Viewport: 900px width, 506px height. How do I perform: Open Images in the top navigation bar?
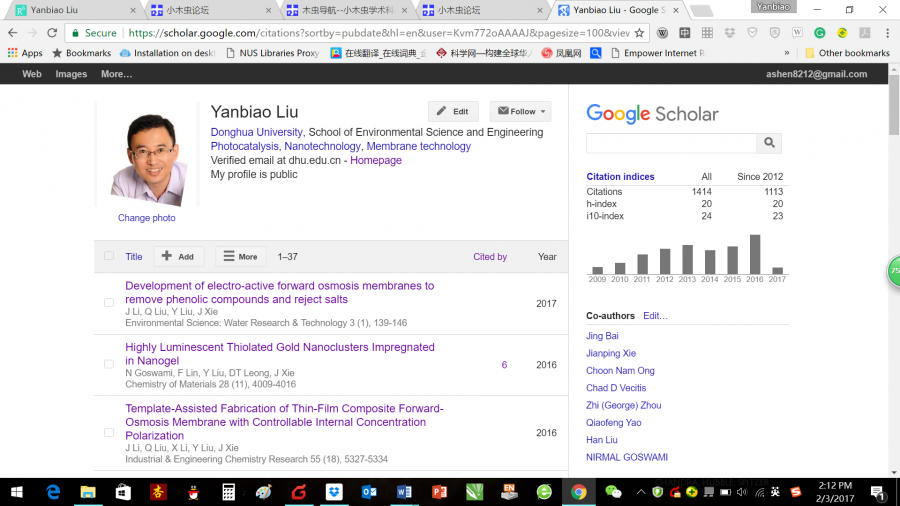71,74
